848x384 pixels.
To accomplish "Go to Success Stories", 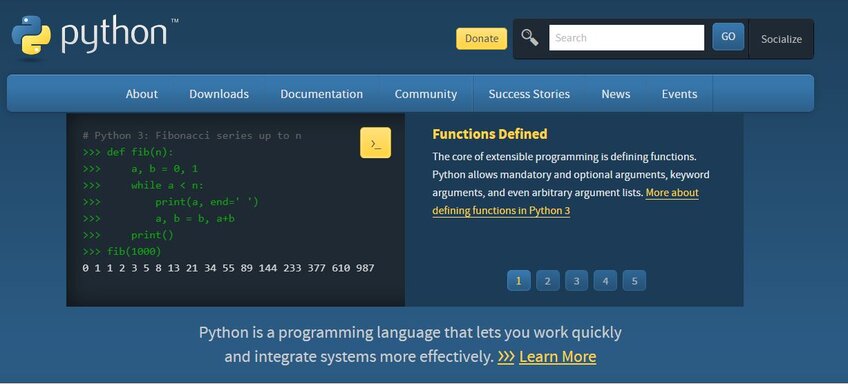I will [529, 94].
